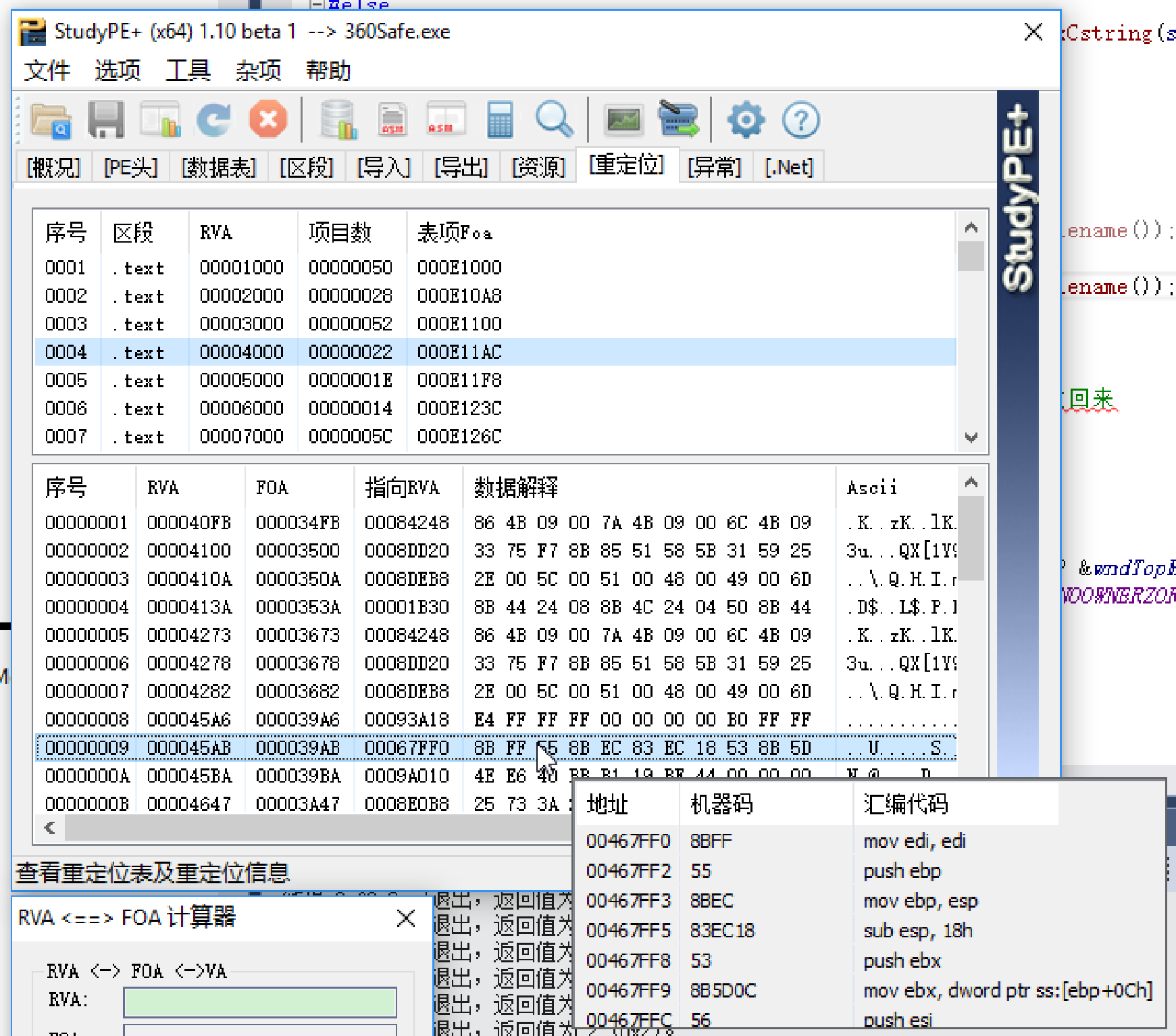Viewport: 1176px width, 1036px height.
Task: Click left arrow of horizontal scrollbar
Action: [49, 827]
